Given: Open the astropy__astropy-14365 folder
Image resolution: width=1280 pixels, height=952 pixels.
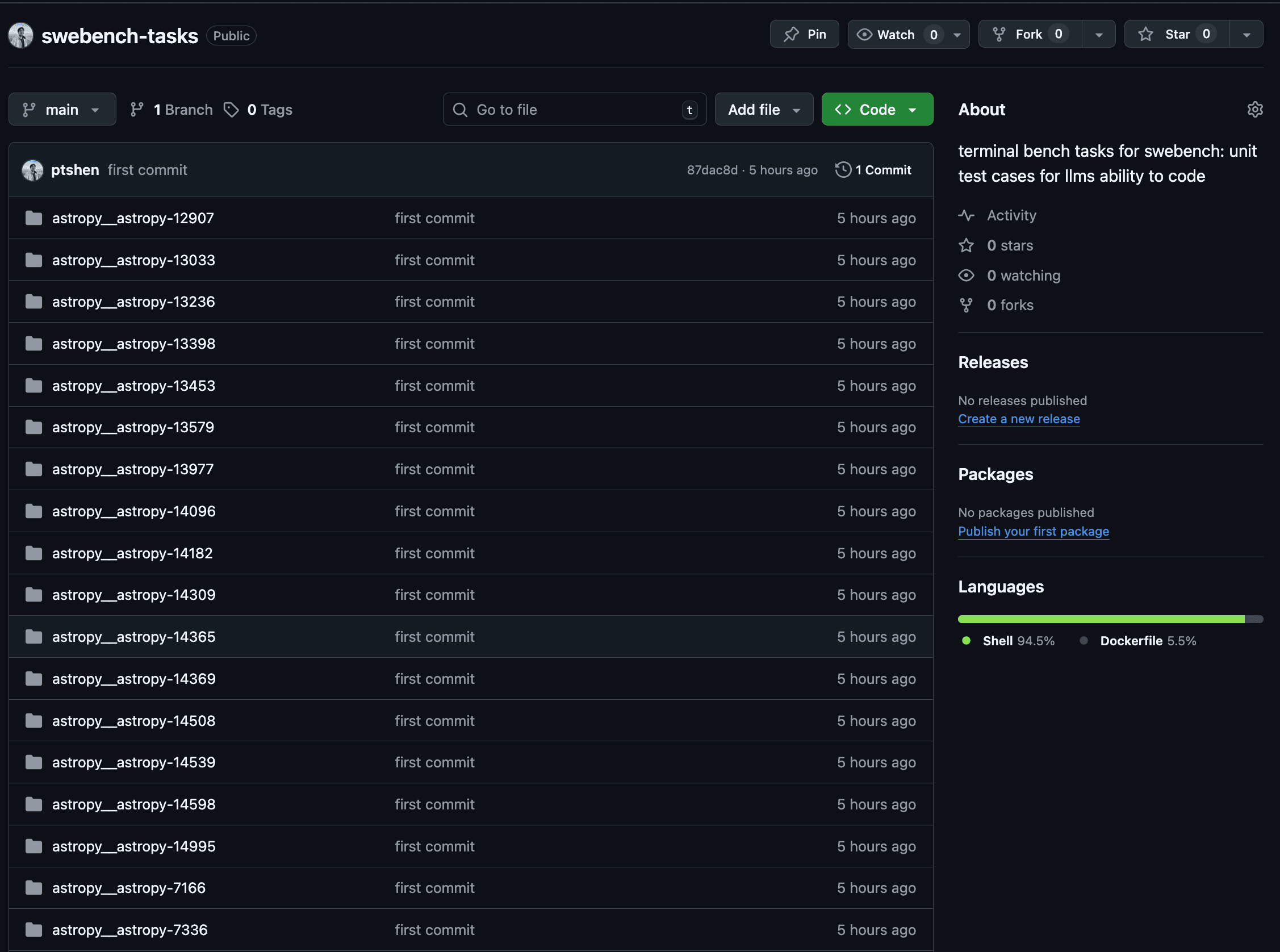Looking at the screenshot, I should tap(133, 636).
